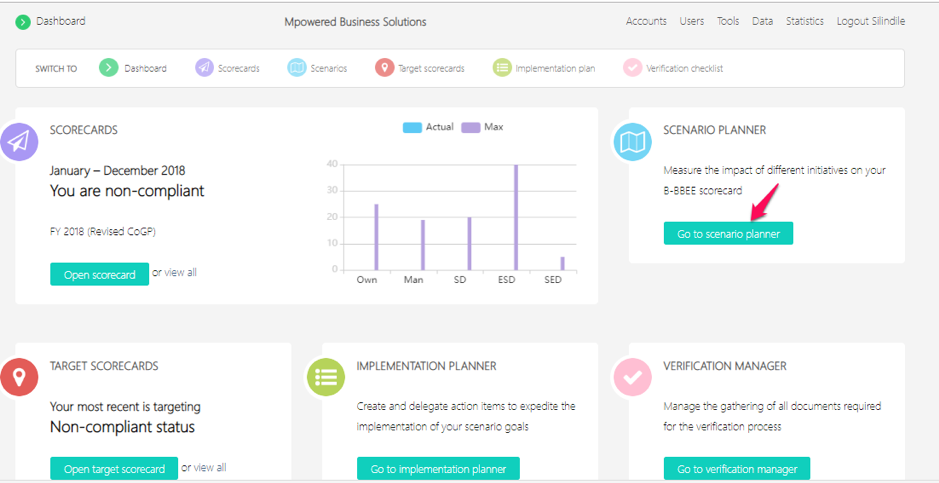
Task: Click the green Dashboard arrow icon in header
Action: point(23,23)
